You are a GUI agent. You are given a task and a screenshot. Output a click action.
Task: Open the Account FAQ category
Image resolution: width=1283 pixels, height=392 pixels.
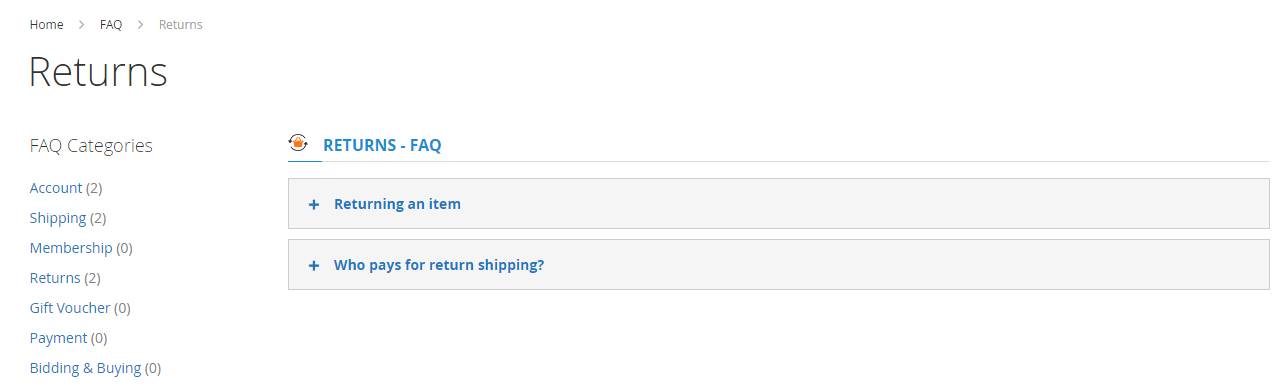click(x=56, y=188)
